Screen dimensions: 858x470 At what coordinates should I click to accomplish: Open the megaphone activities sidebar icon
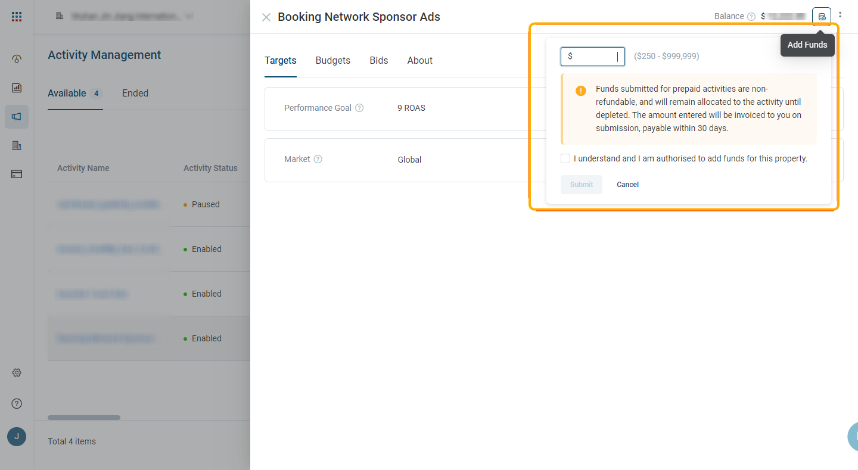(16, 117)
